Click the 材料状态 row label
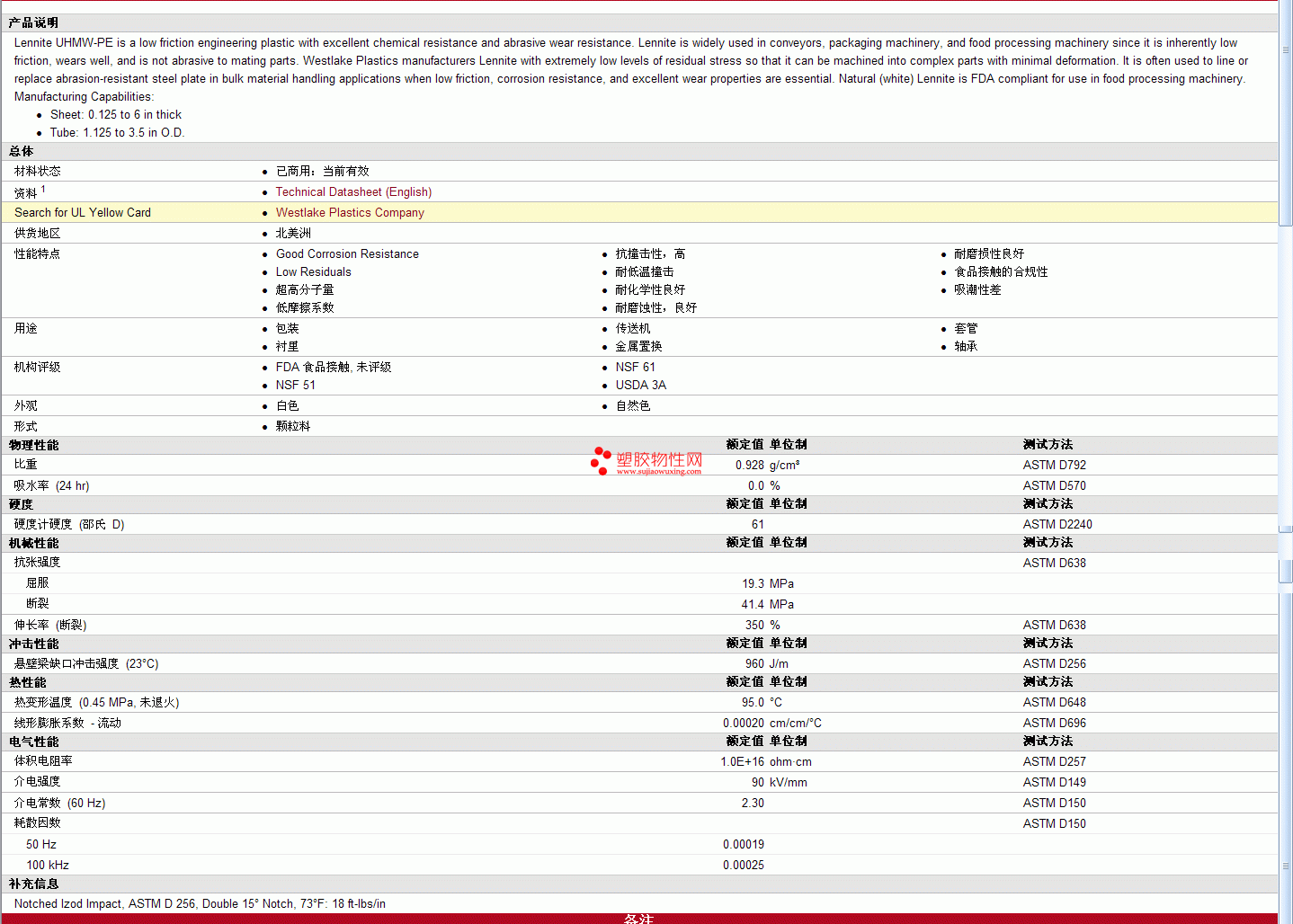The height and width of the screenshot is (924, 1293). click(38, 171)
